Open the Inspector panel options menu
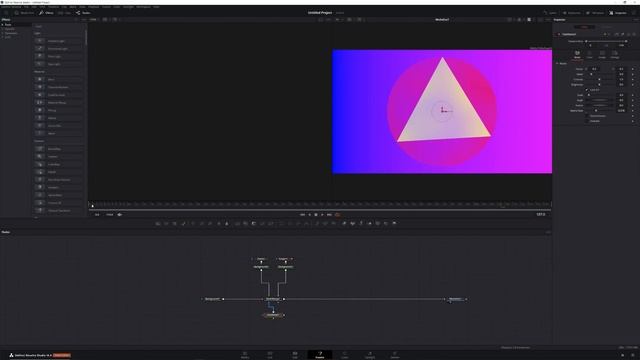The image size is (640, 360). [636, 20]
